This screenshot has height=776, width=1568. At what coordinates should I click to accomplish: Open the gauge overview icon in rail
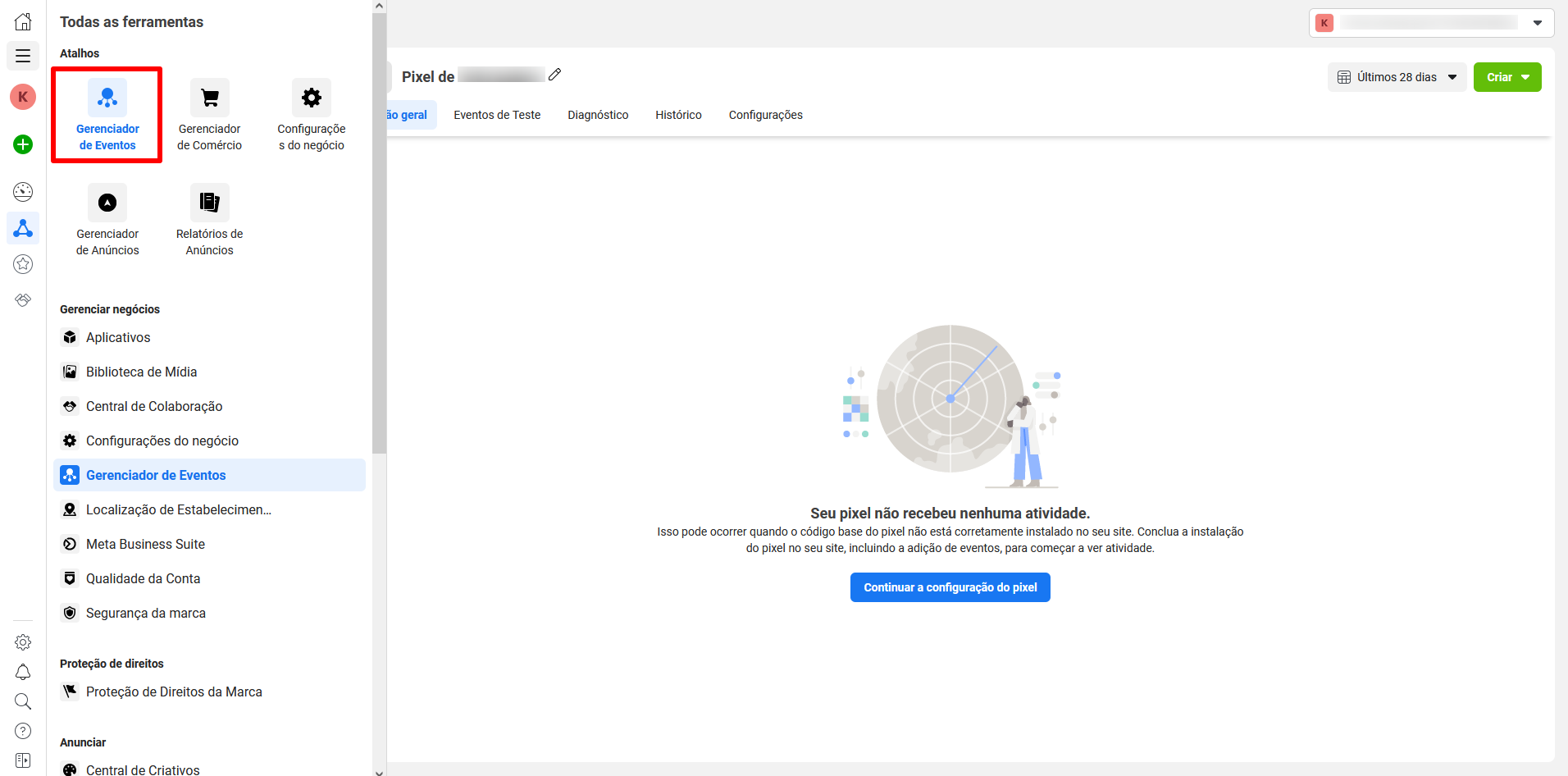click(23, 192)
